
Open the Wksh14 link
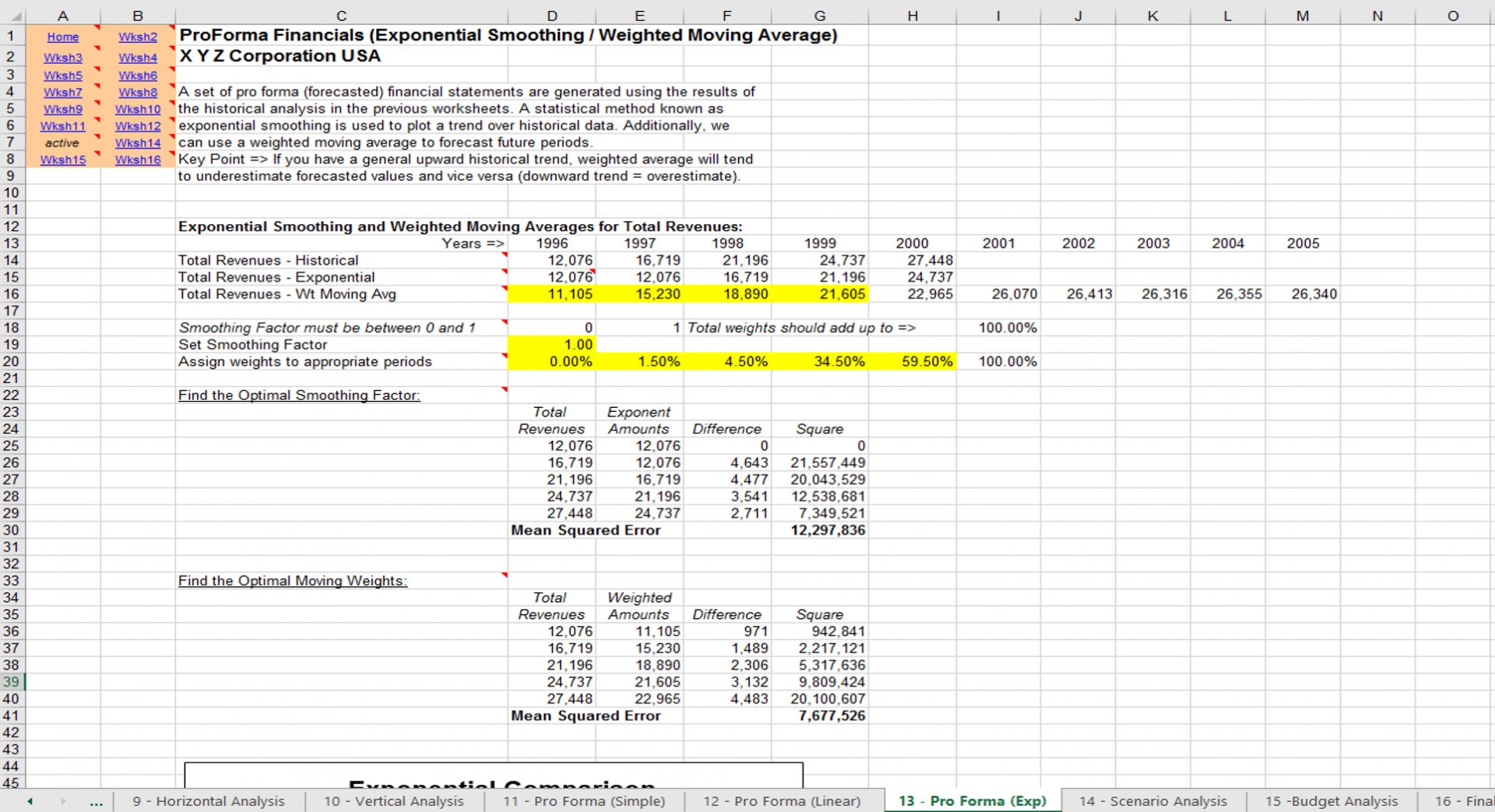point(138,142)
